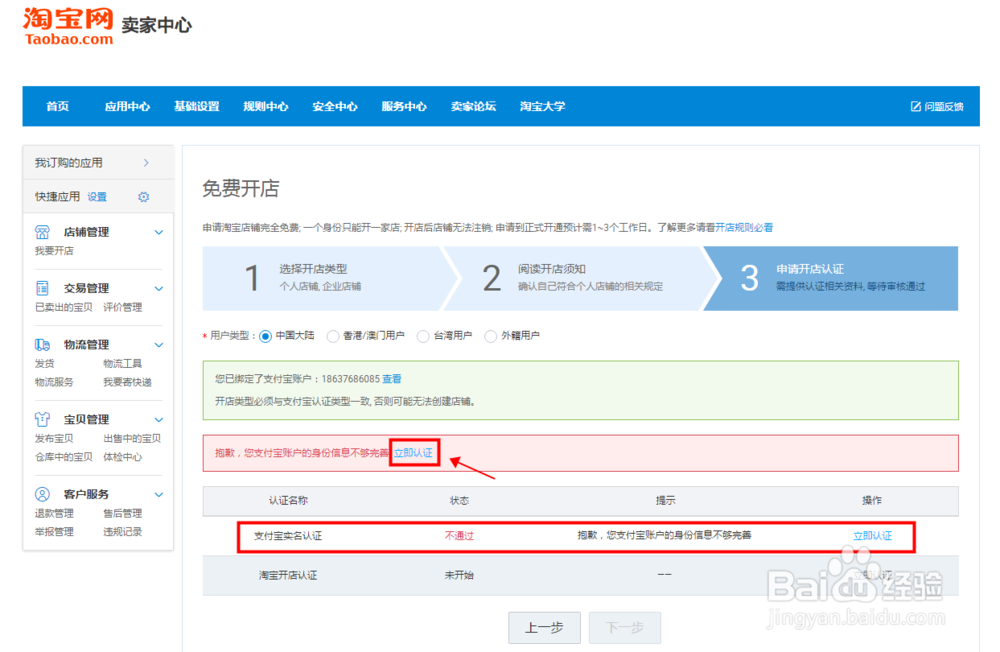Viewport: 1000px width, 652px height.
Task: Collapse the 客户服务 section chevron
Action: pyautogui.click(x=159, y=494)
